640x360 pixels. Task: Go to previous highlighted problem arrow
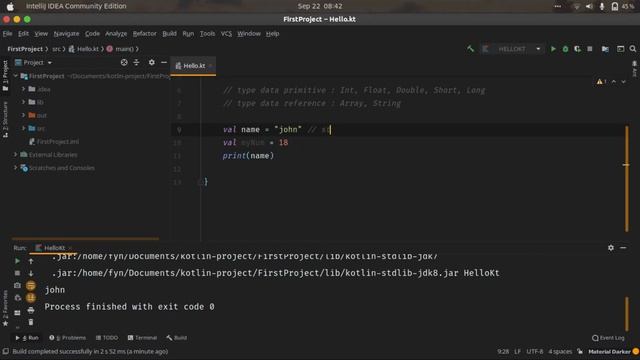[614, 82]
